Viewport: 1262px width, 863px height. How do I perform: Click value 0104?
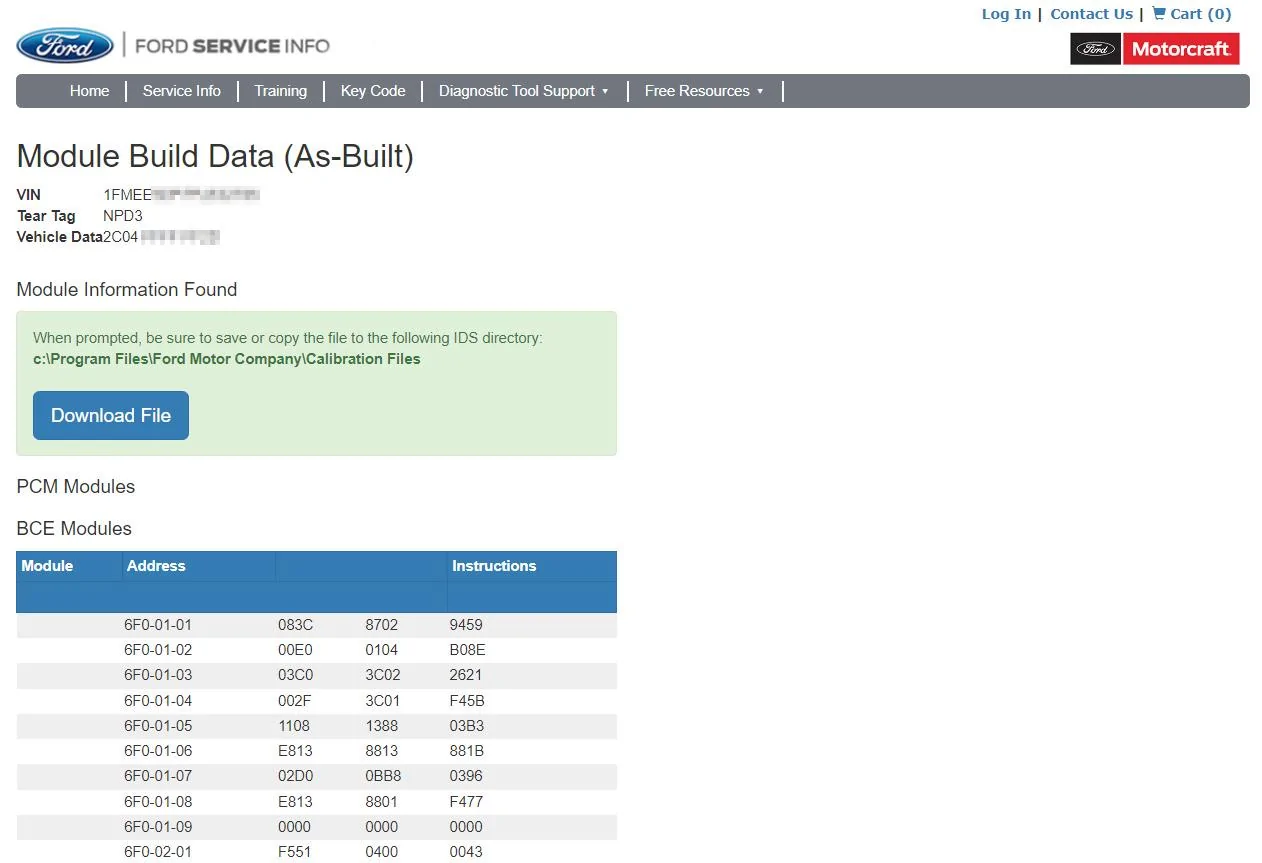[x=381, y=650]
